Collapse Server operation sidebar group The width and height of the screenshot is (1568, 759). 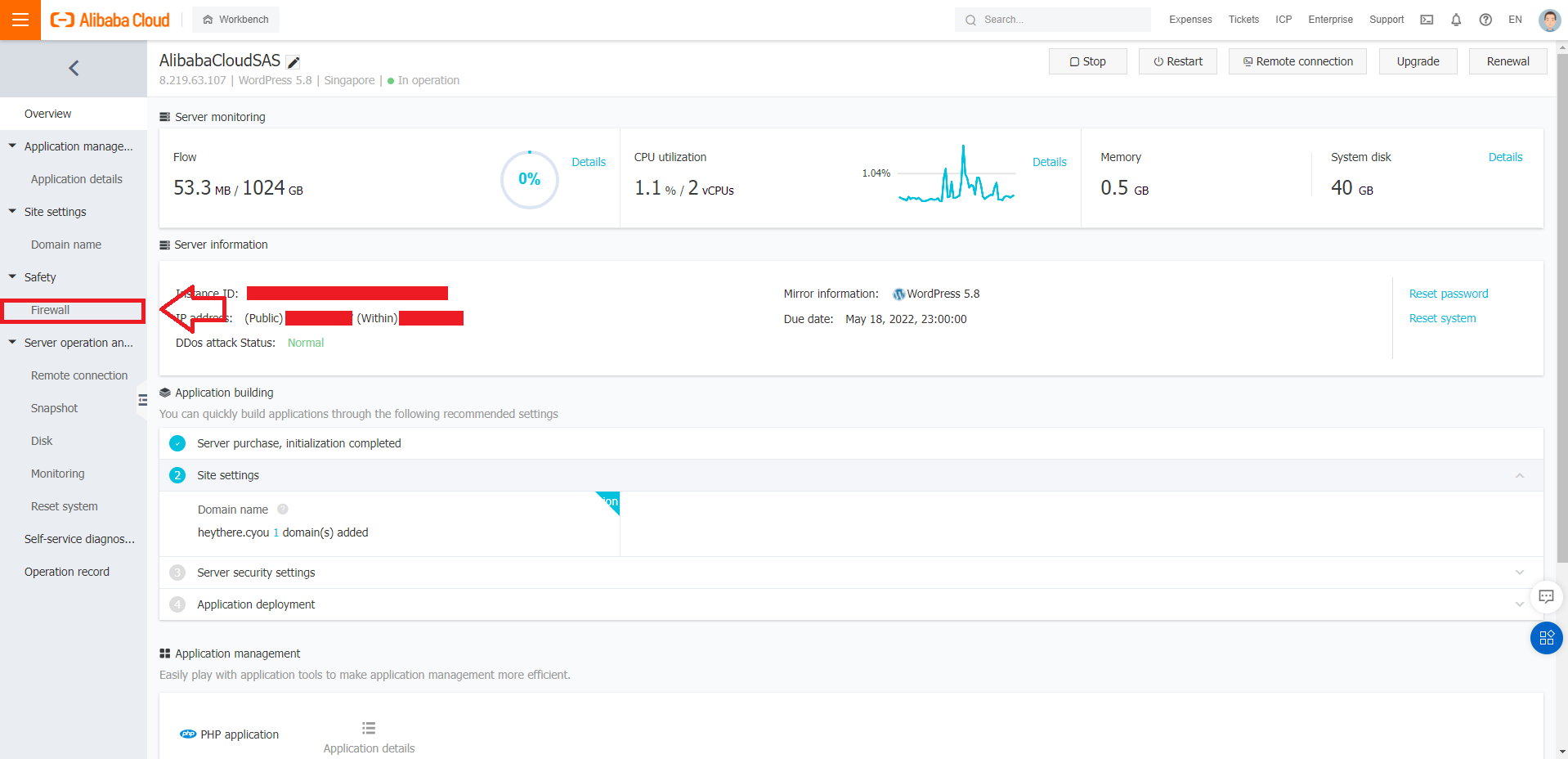point(12,342)
